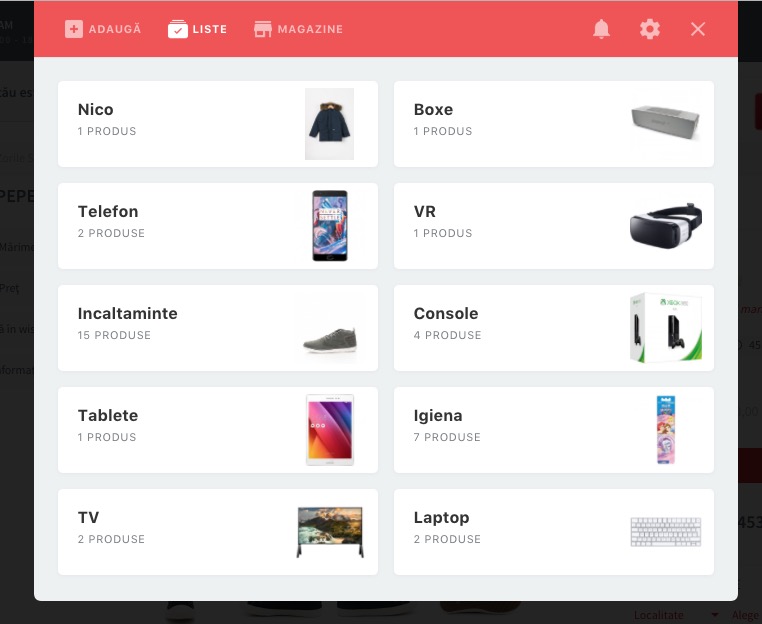Select the Adaugă tab label
762x624 pixels.
115,29
